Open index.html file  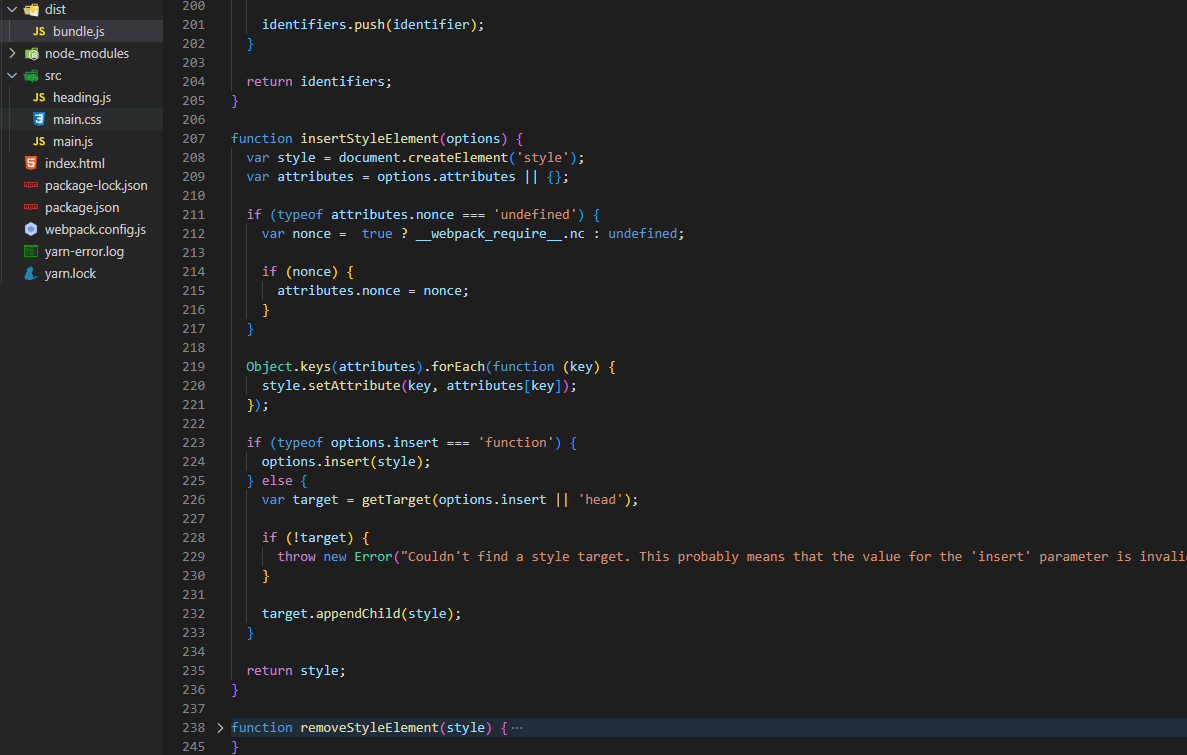tap(75, 164)
